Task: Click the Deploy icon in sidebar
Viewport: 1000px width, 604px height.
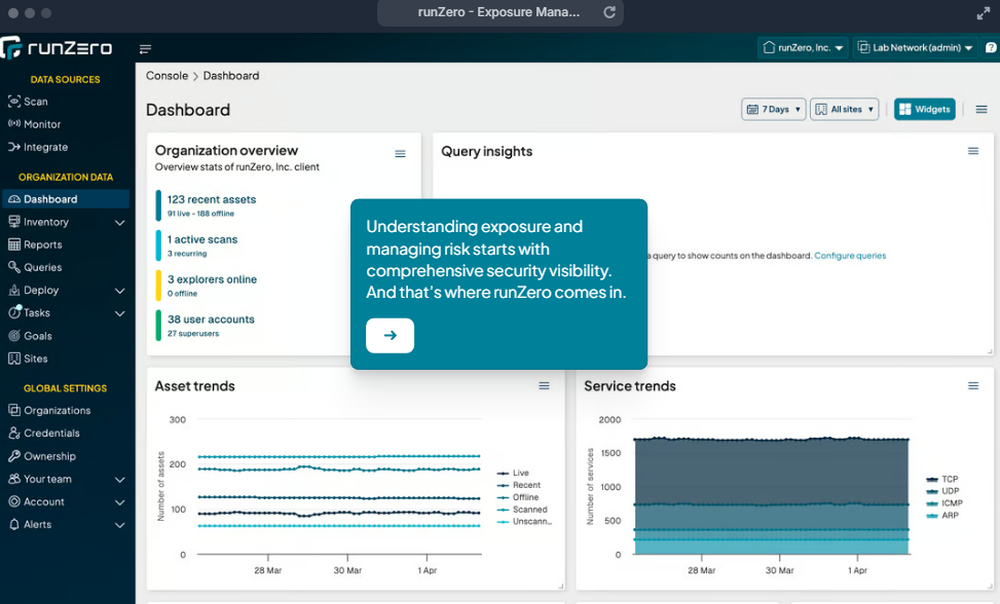Action: (14, 290)
